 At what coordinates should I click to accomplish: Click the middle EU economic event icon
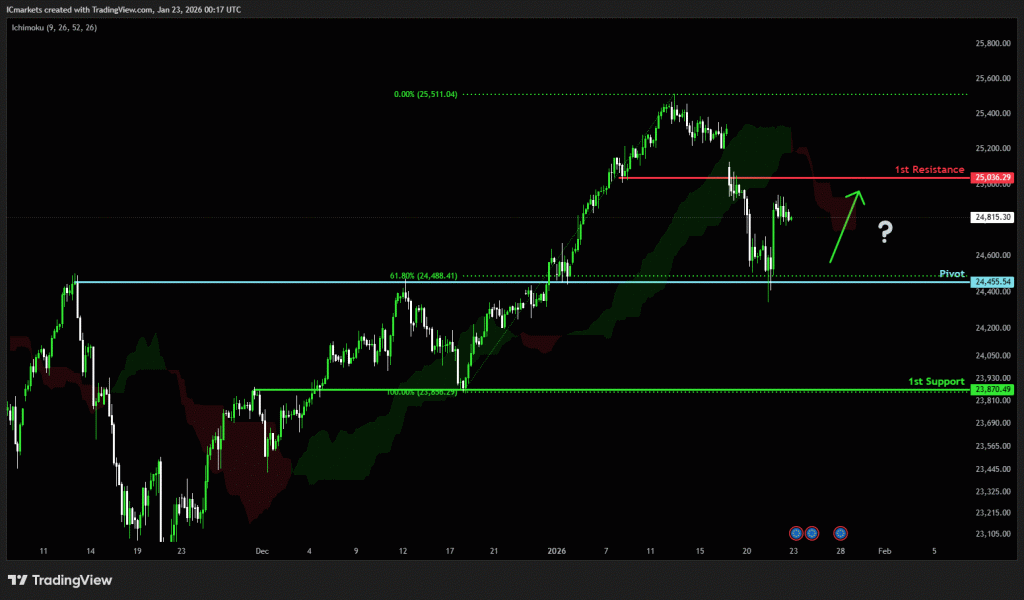[812, 532]
